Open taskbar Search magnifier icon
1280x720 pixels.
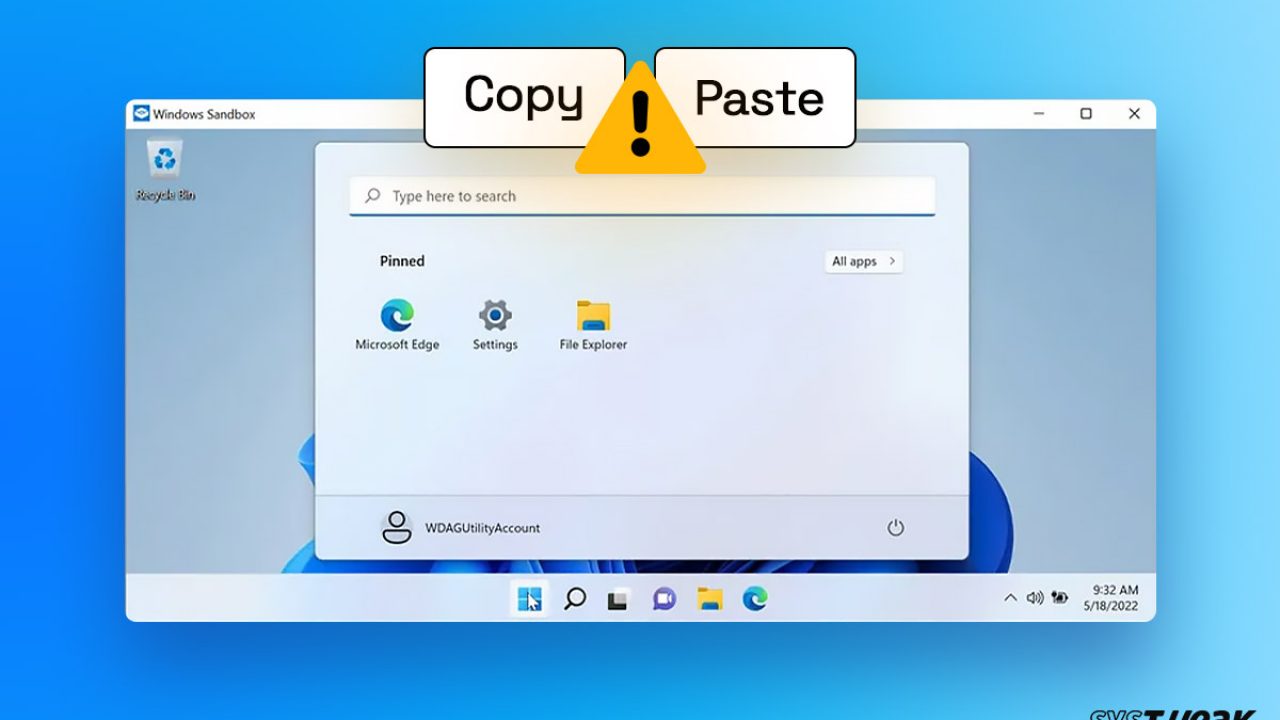coord(575,599)
